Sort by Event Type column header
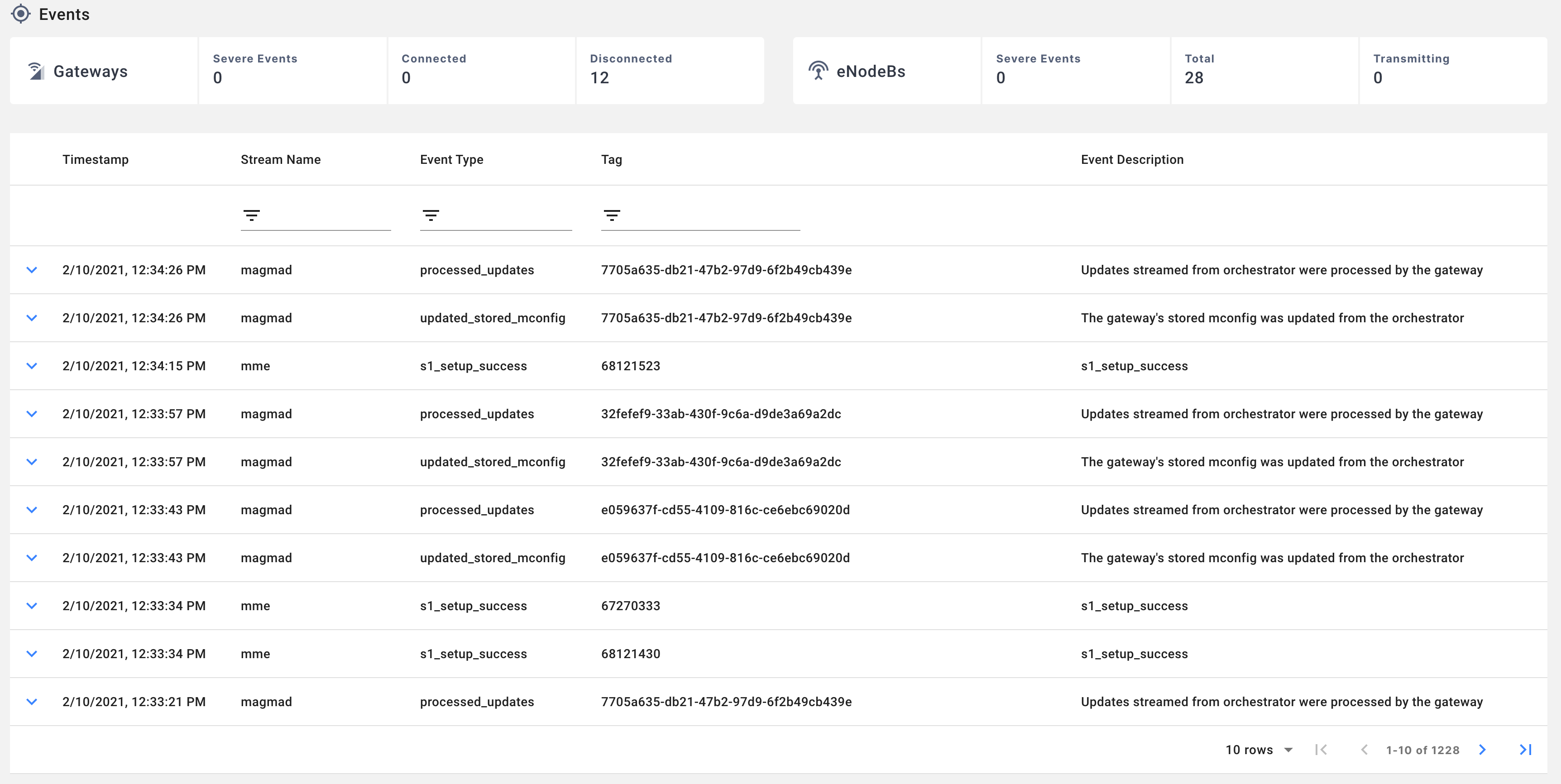Viewport: 1561px width, 784px height. 451,159
